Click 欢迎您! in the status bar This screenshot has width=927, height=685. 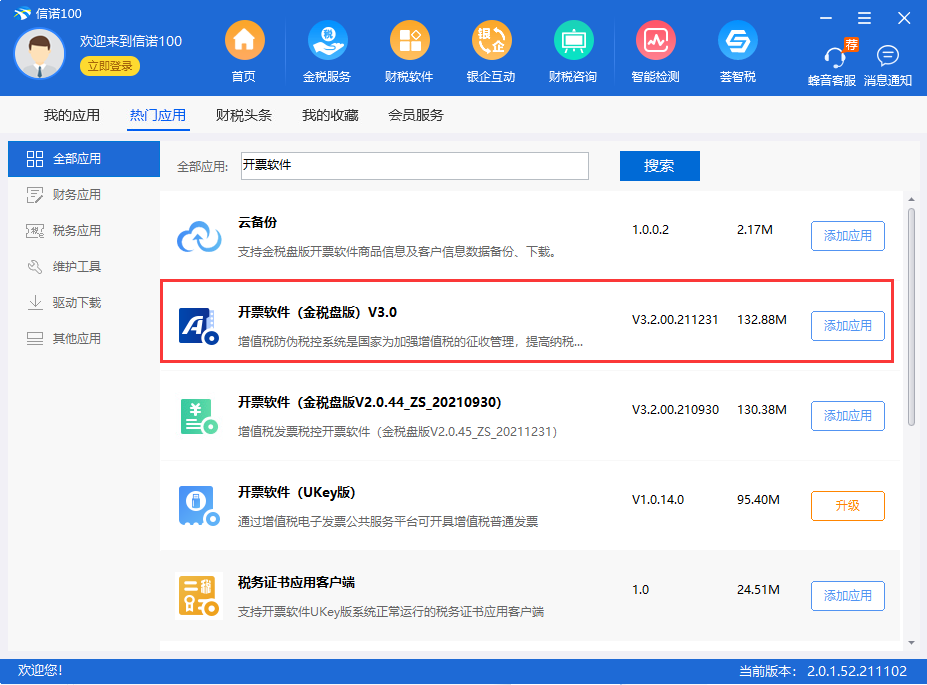pos(40,670)
